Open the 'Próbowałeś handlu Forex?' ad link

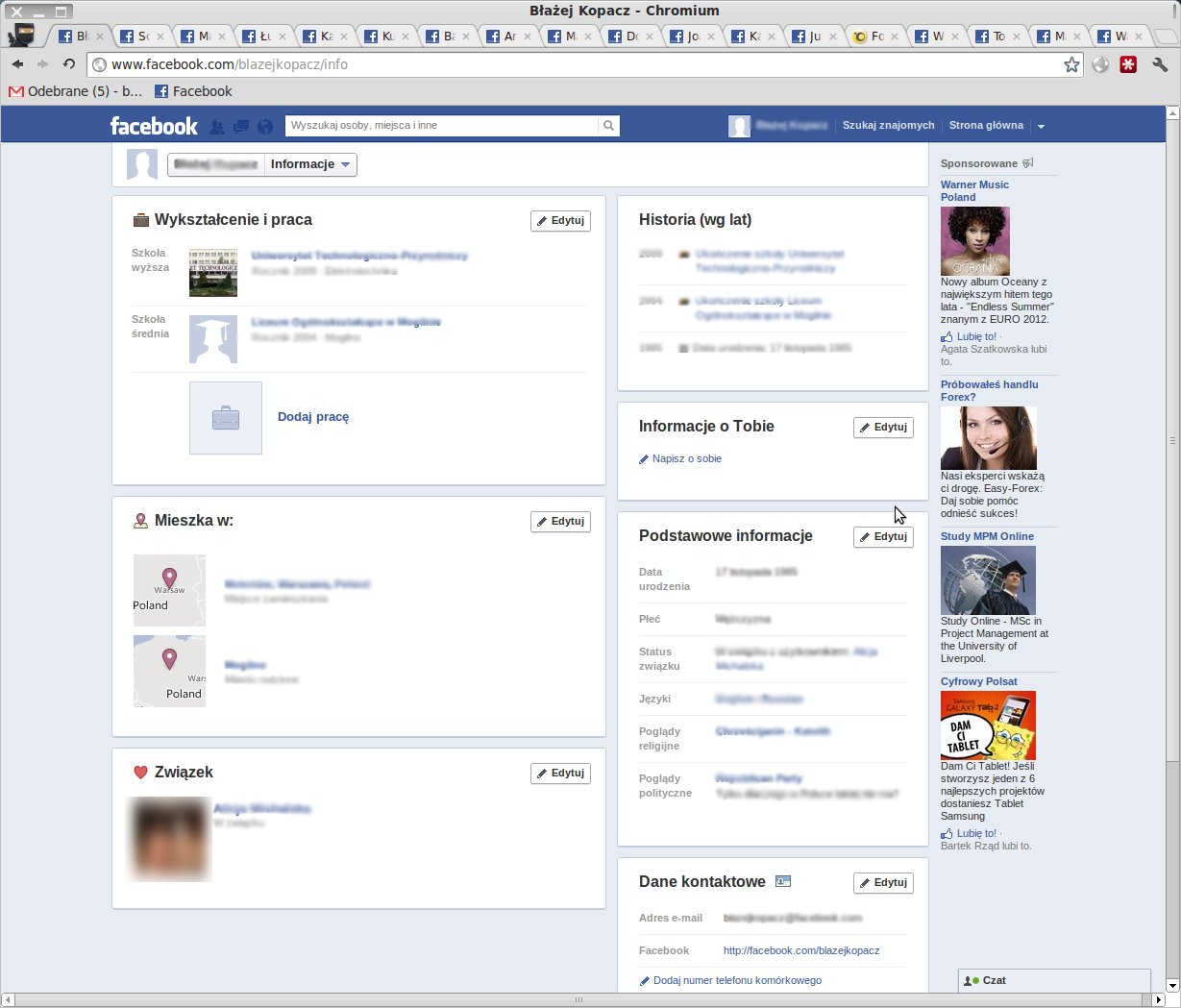tap(989, 391)
